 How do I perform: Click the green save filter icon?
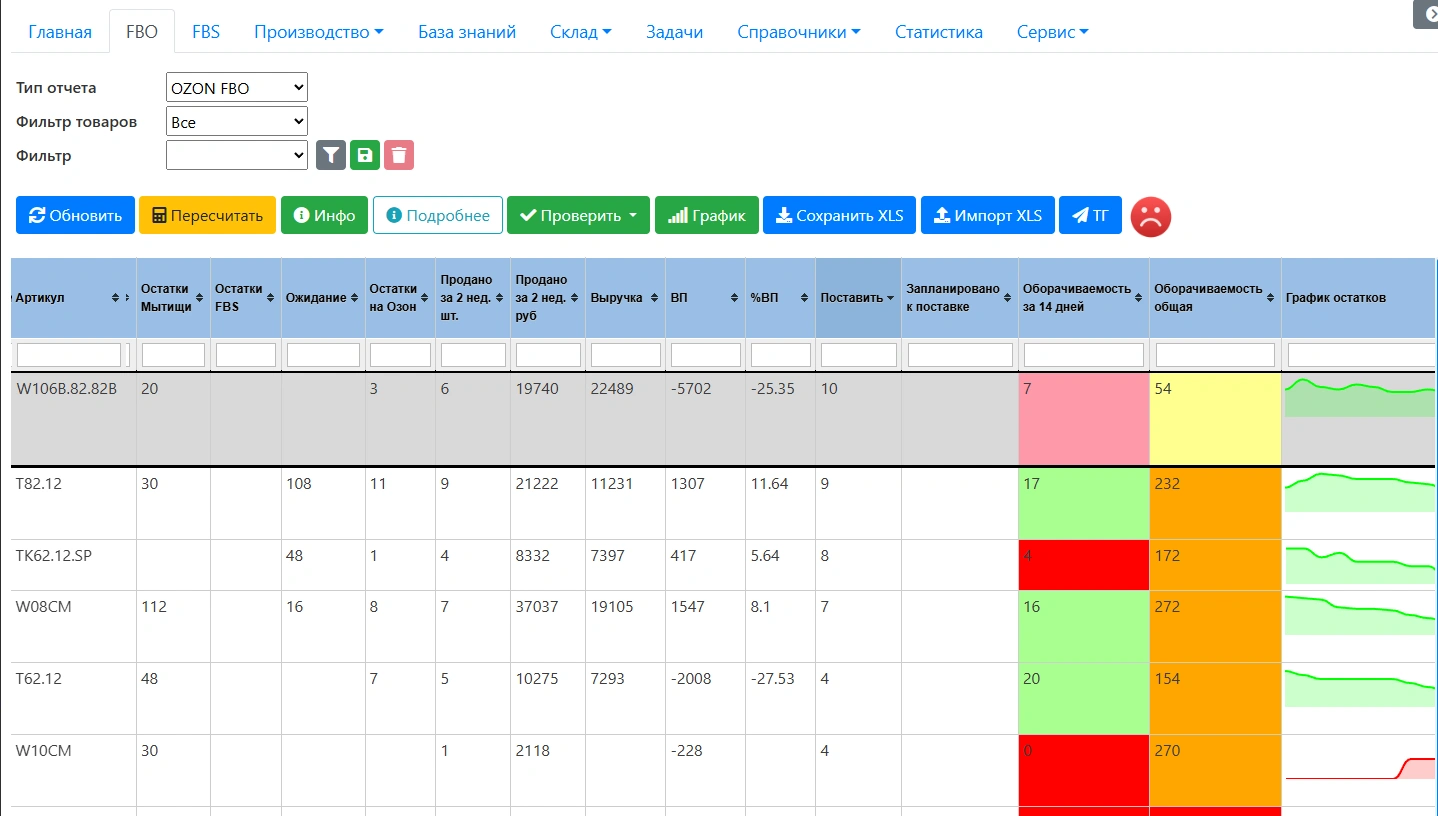[365, 155]
